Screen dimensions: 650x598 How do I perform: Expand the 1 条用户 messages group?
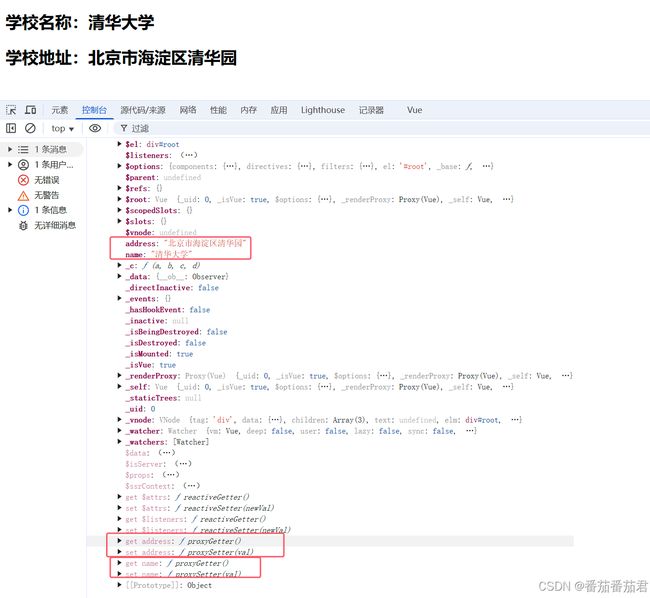coord(10,165)
